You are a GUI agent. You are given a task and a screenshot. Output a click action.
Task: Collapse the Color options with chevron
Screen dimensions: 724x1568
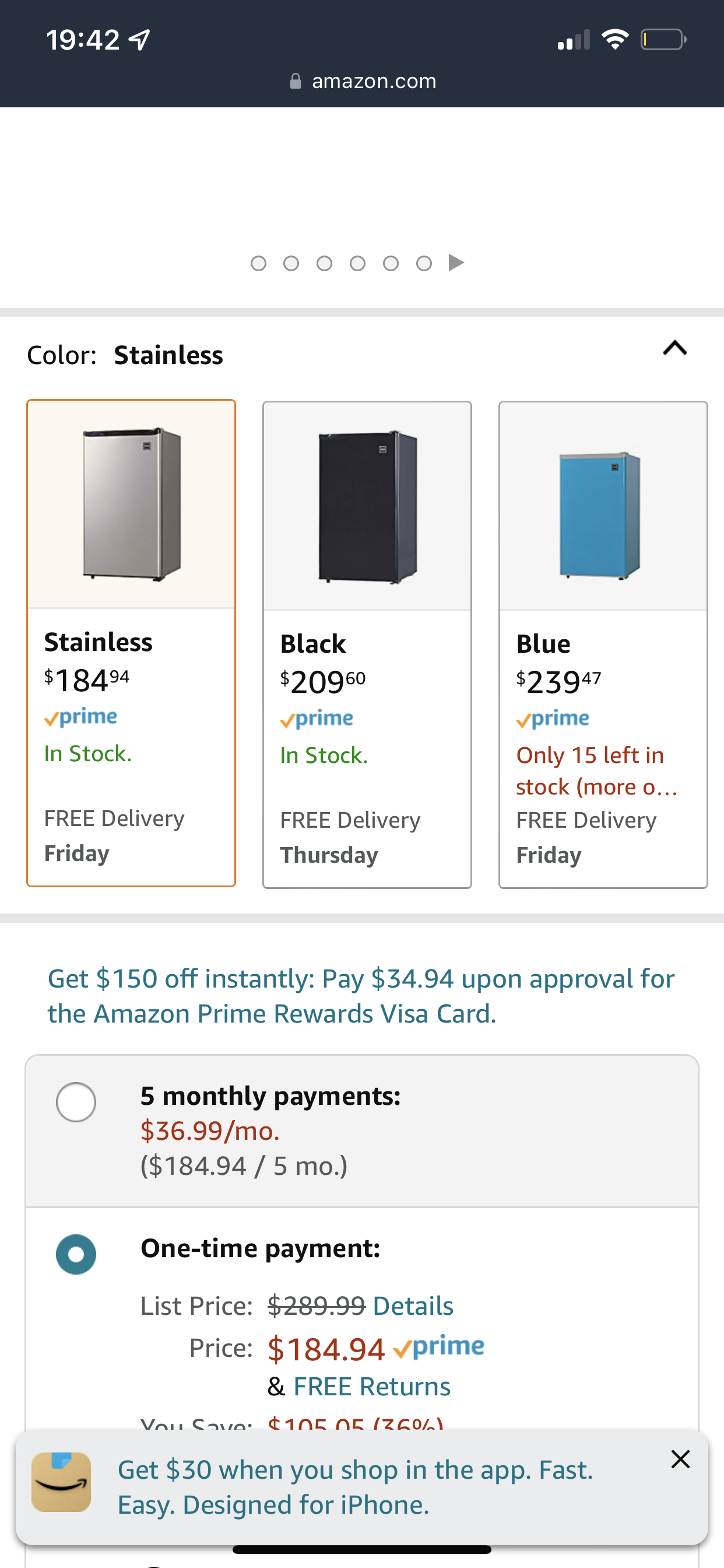click(674, 348)
